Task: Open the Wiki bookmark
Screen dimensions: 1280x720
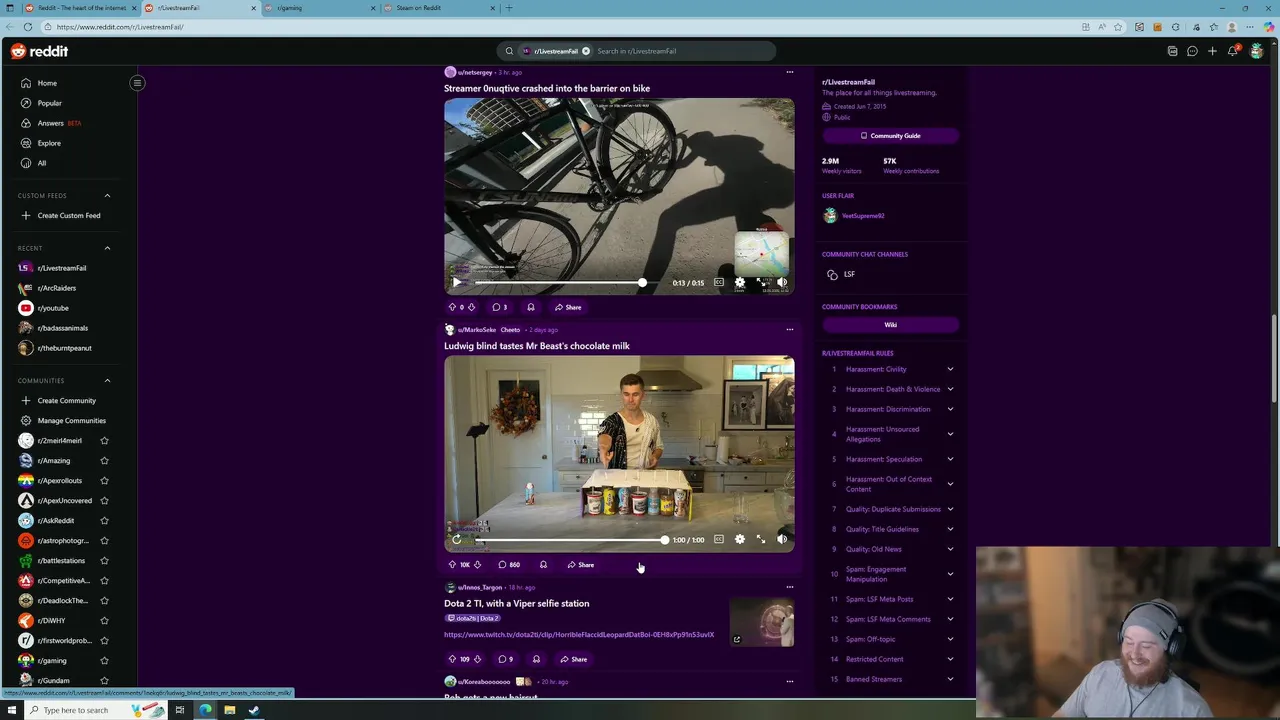Action: (890, 325)
